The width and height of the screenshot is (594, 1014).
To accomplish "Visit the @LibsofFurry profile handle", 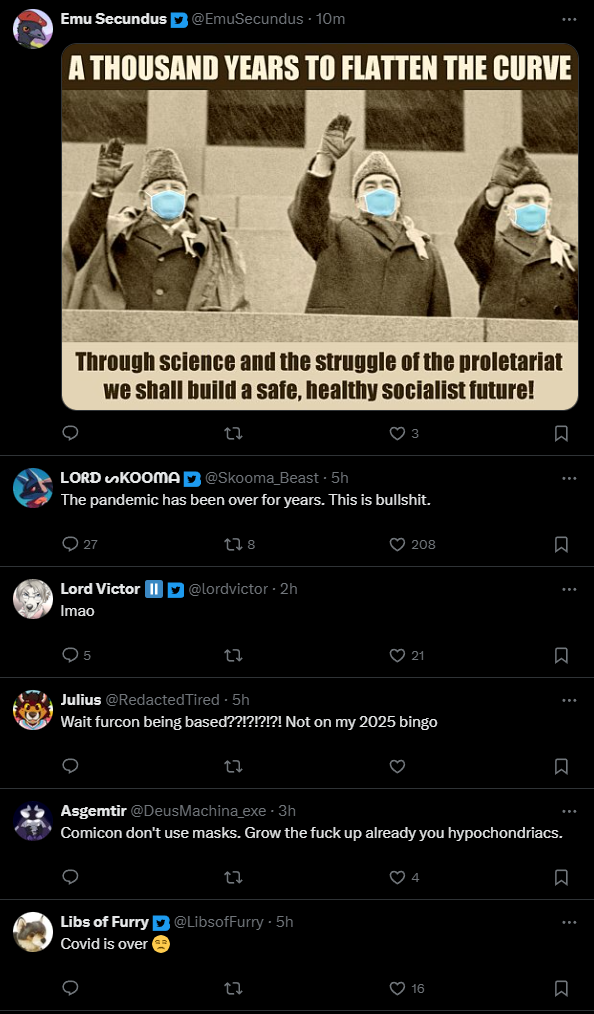I will 218,922.
